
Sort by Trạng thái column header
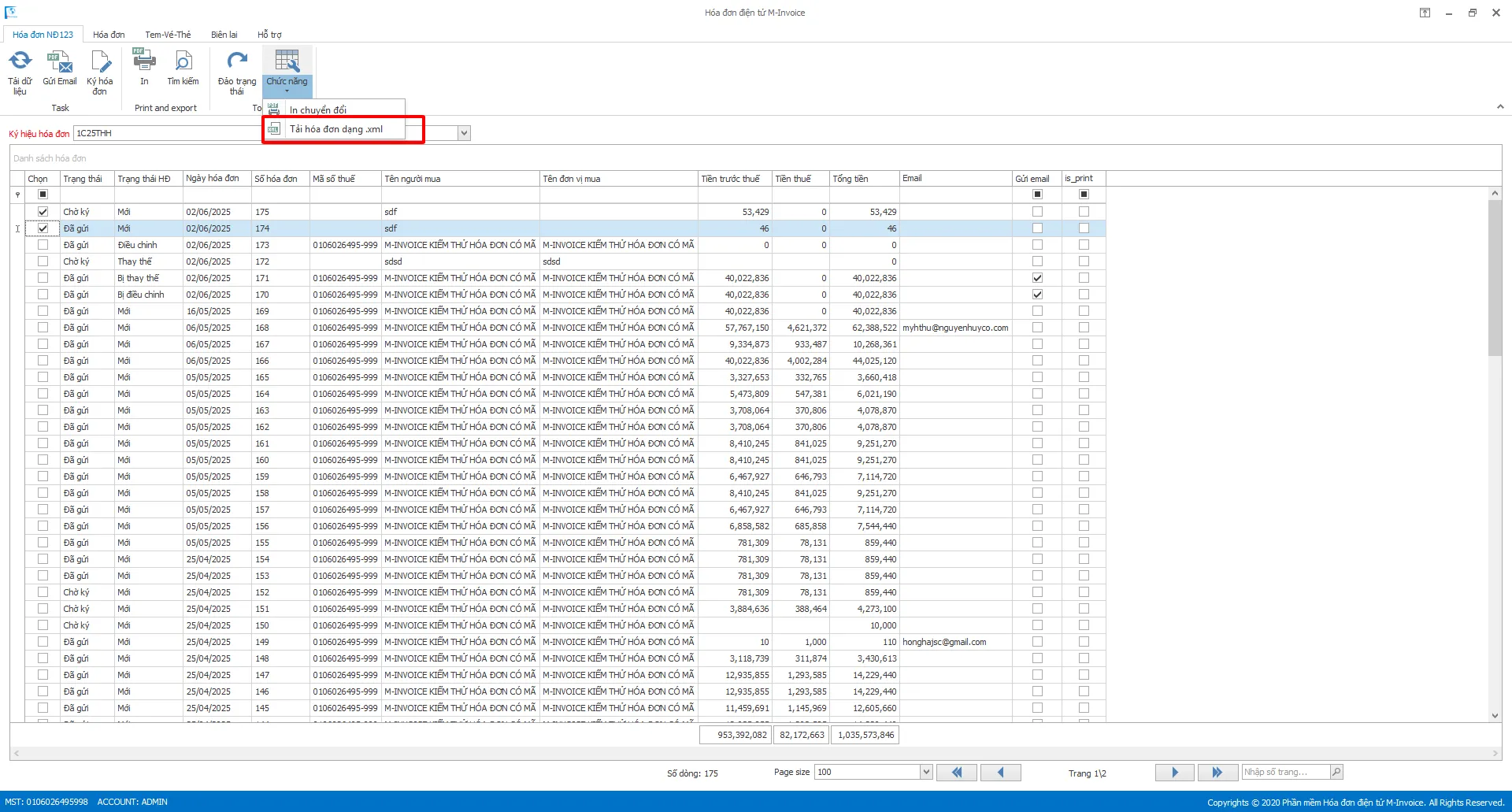pos(87,179)
